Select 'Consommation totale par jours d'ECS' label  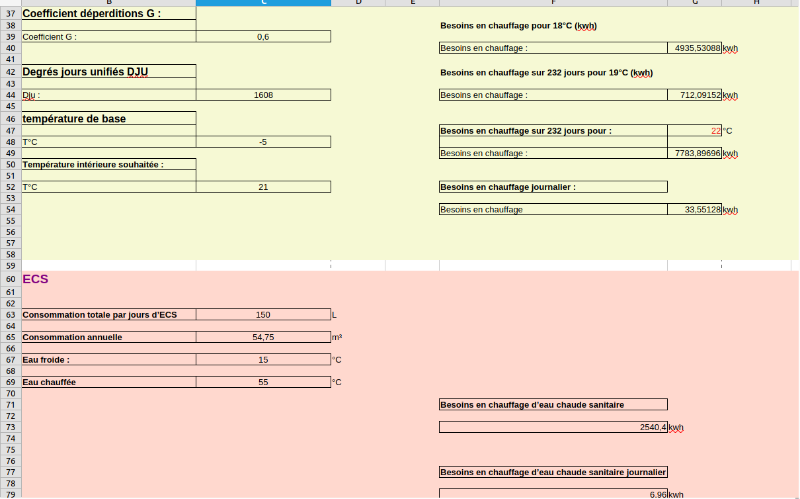(x=109, y=315)
